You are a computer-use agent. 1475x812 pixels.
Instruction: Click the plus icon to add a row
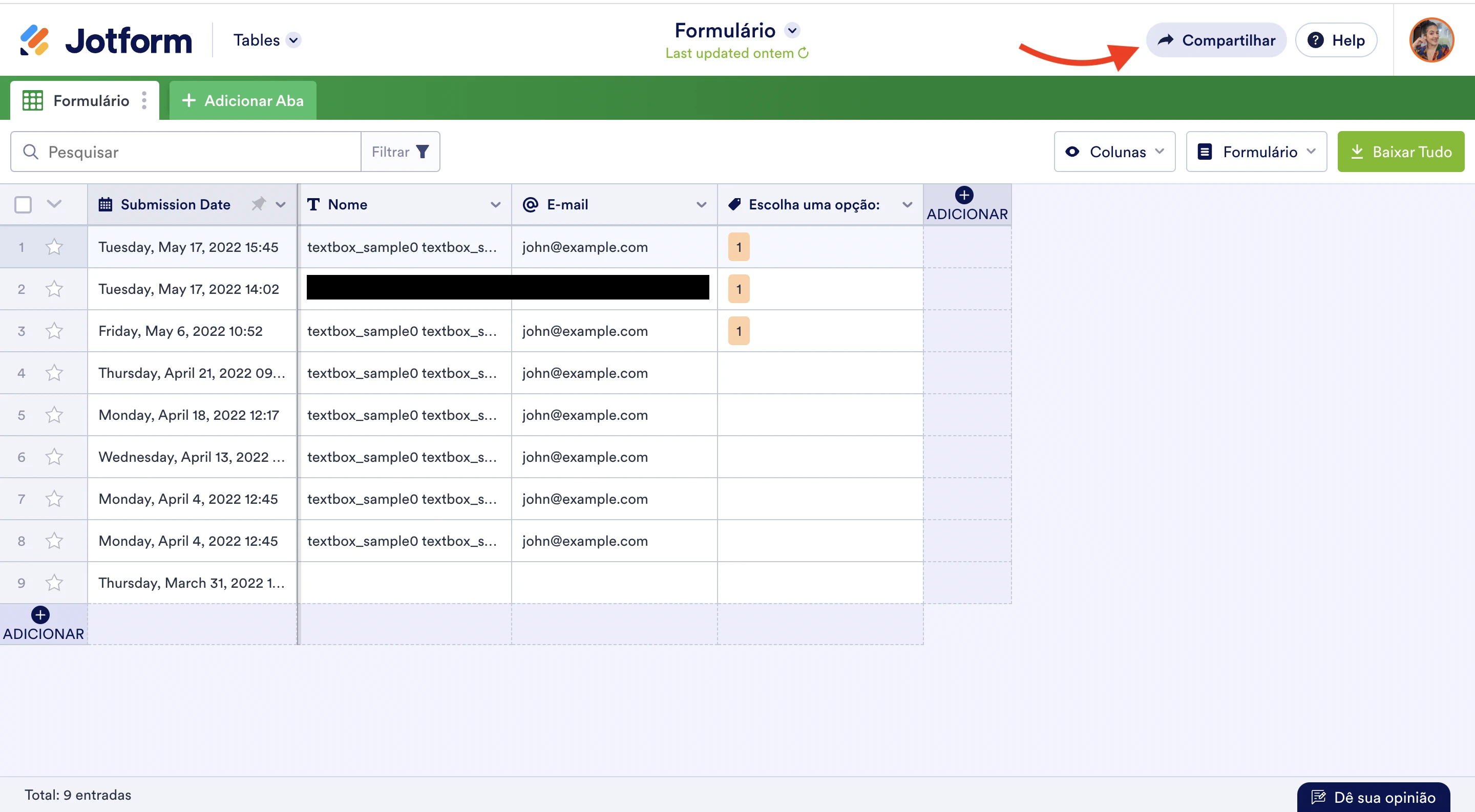[x=40, y=615]
